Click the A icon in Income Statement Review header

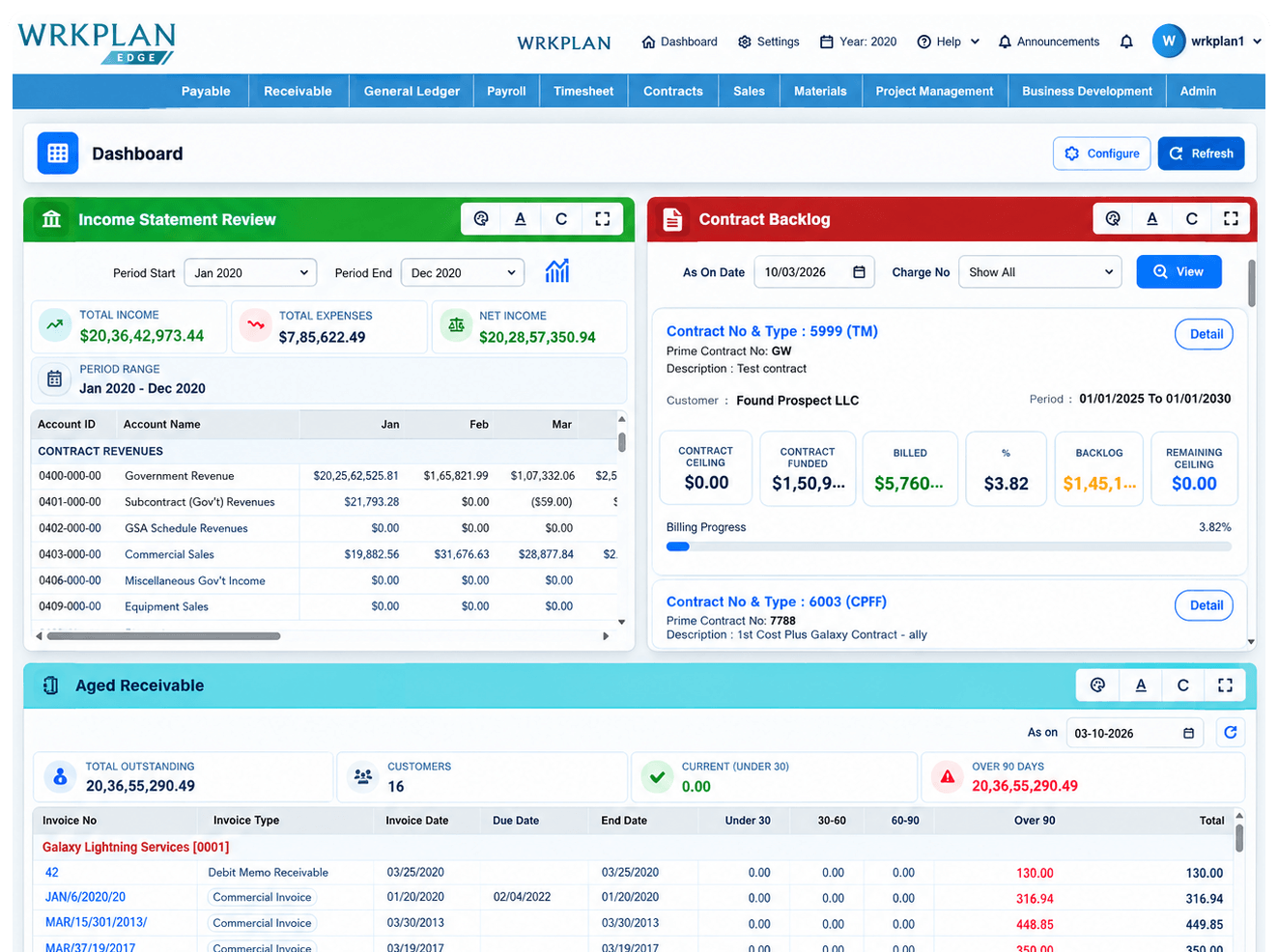(521, 219)
